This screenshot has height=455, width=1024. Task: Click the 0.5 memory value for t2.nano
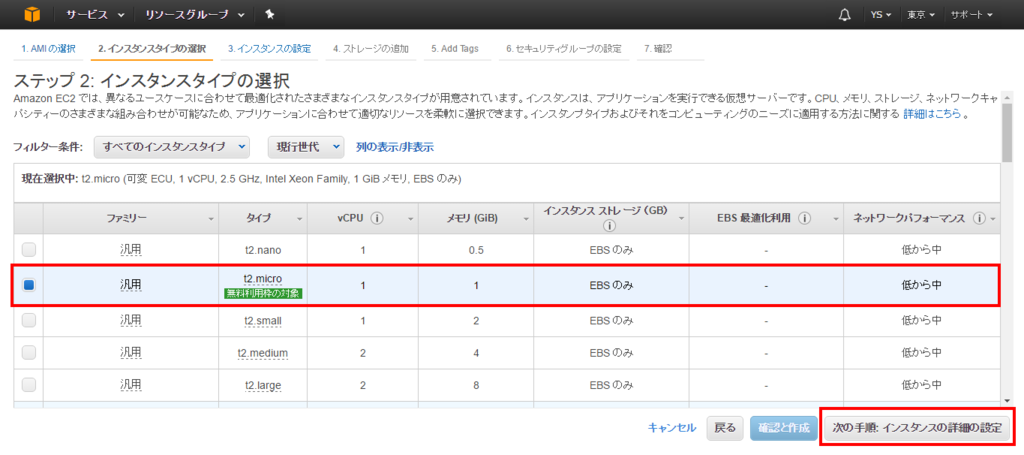477,249
